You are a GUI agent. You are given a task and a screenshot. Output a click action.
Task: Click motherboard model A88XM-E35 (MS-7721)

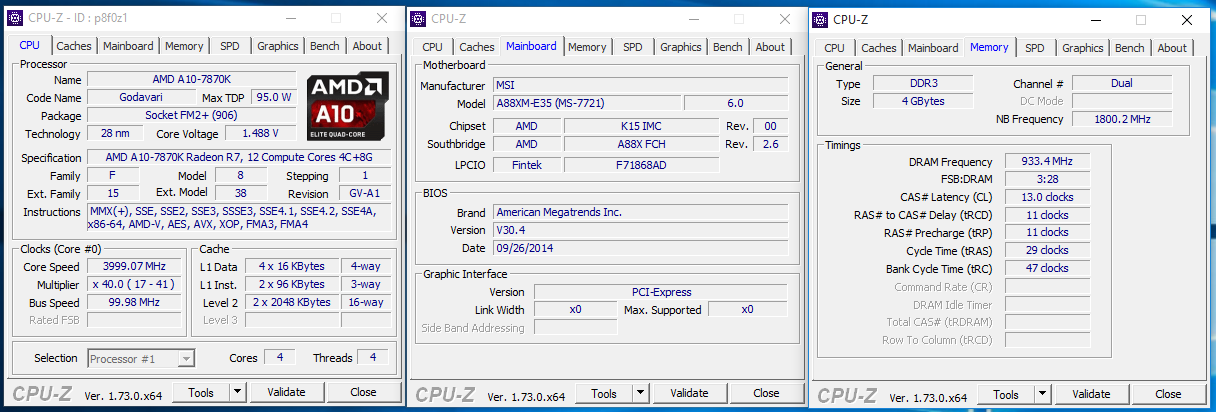[586, 104]
